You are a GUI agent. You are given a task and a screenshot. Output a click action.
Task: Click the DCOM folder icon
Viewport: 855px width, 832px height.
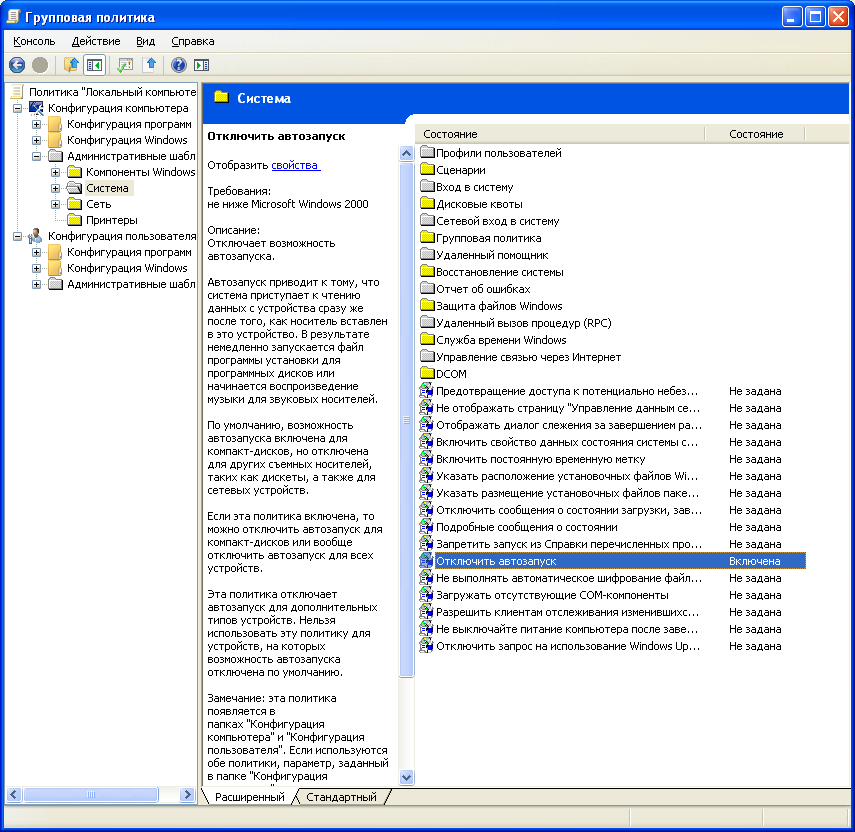coord(427,373)
